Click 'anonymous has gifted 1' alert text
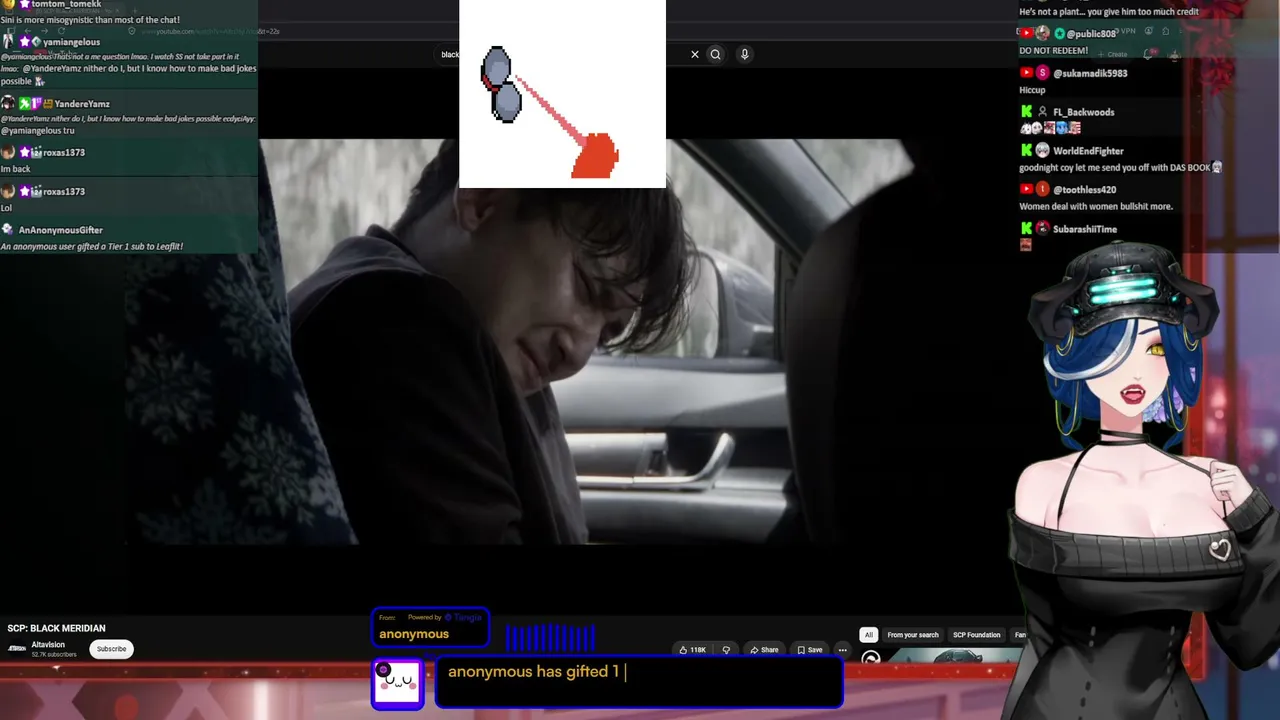1280x720 pixels. (534, 672)
